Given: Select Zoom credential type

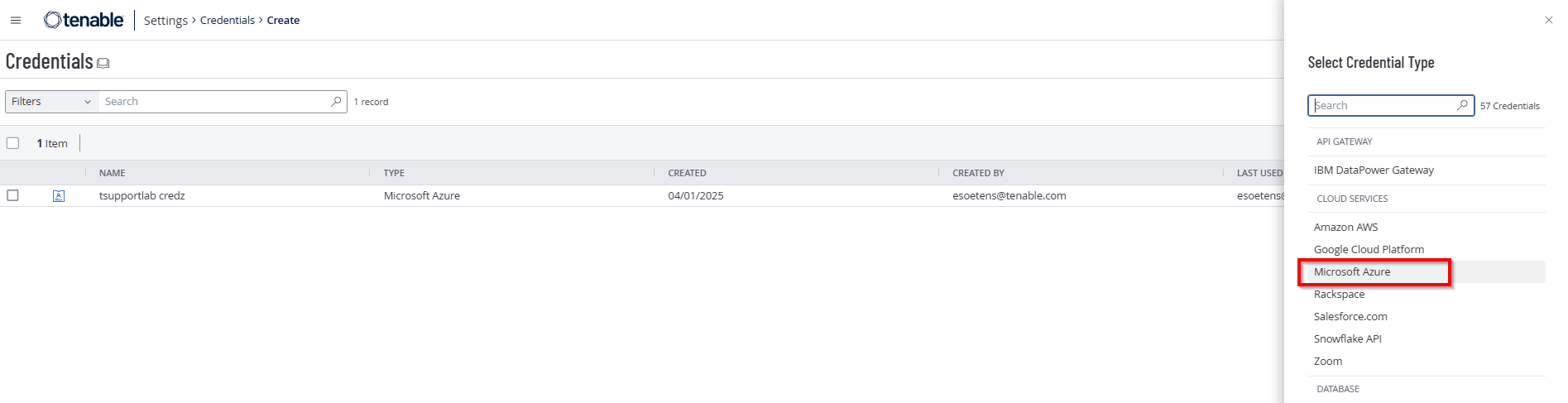Looking at the screenshot, I should tap(1328, 361).
